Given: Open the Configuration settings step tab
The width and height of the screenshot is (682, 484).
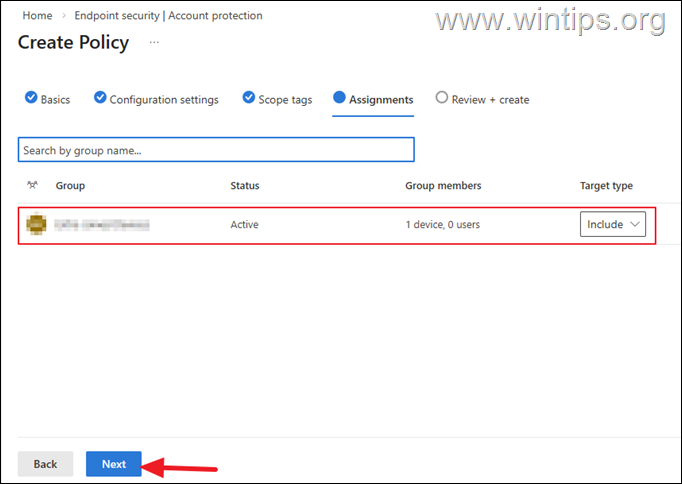Looking at the screenshot, I should (156, 99).
